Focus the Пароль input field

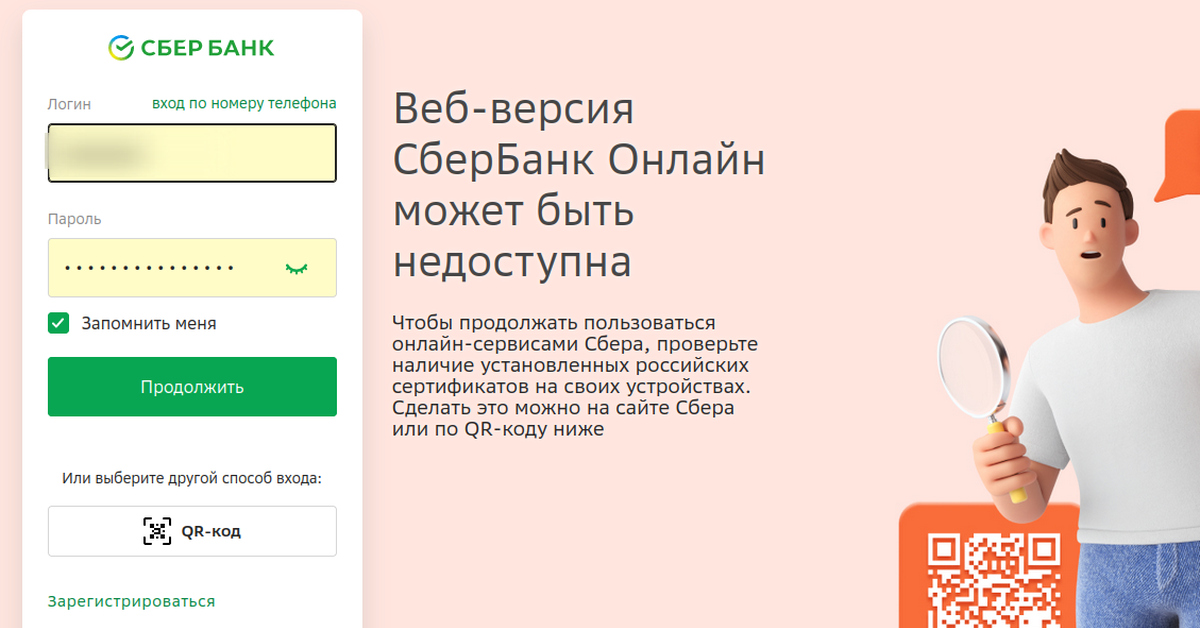coord(192,267)
